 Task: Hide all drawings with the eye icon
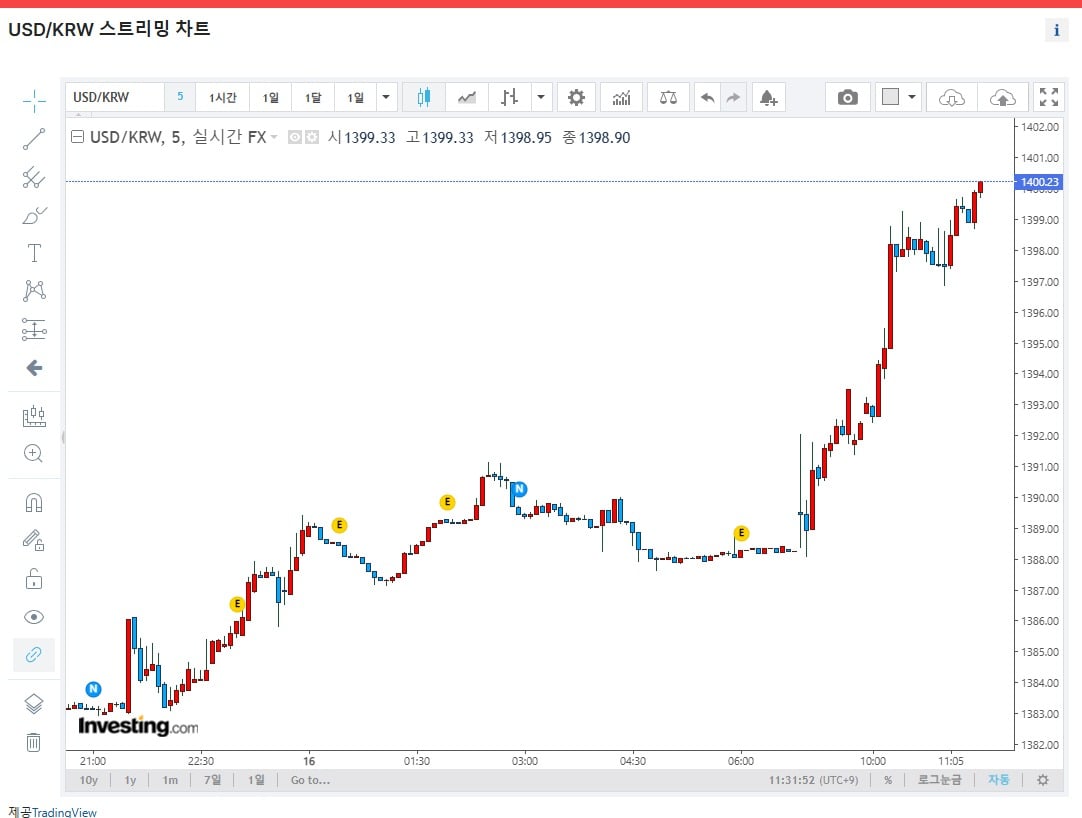click(x=34, y=616)
